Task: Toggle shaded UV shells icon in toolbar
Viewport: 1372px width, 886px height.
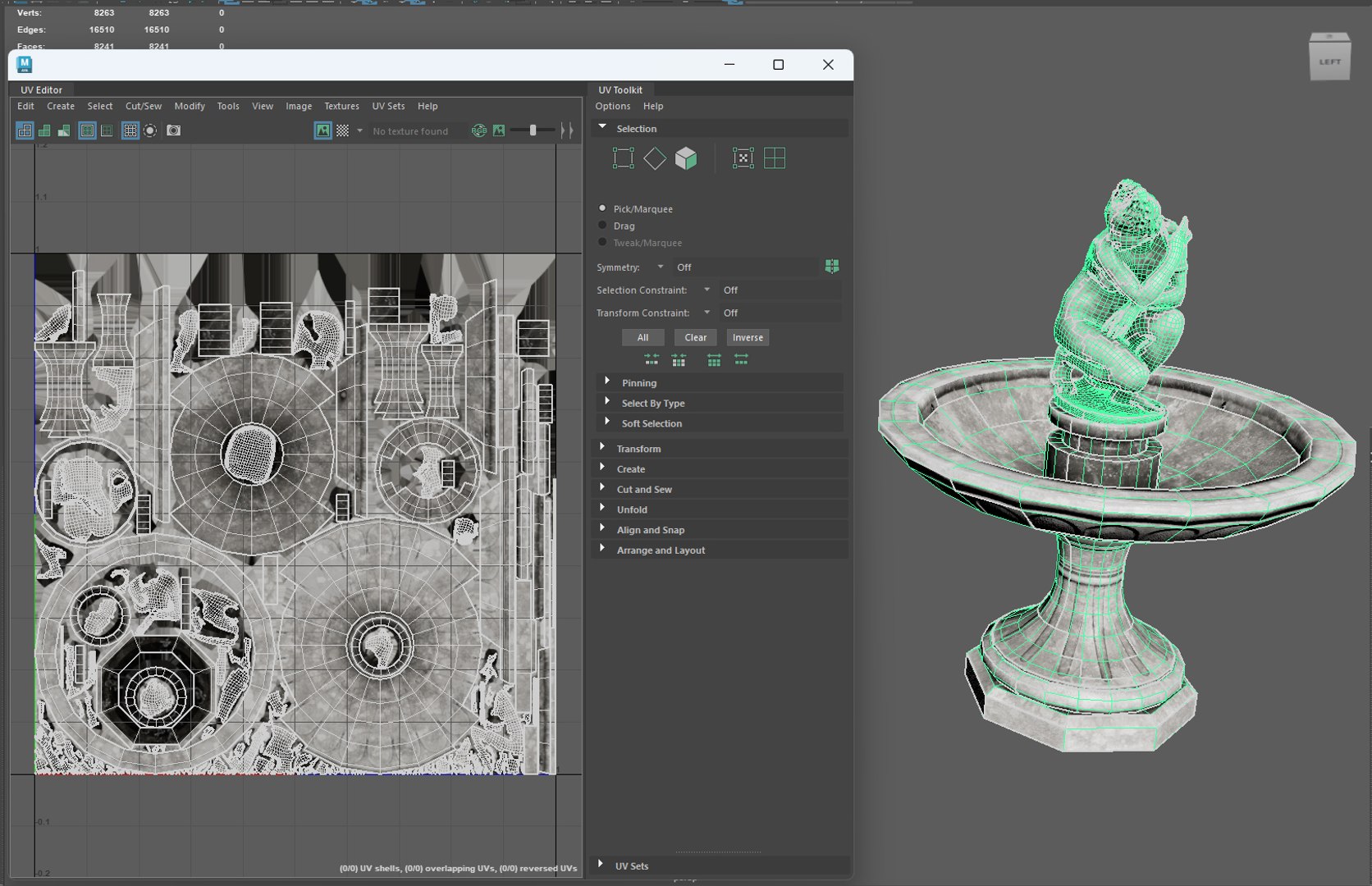Action: coord(44,130)
